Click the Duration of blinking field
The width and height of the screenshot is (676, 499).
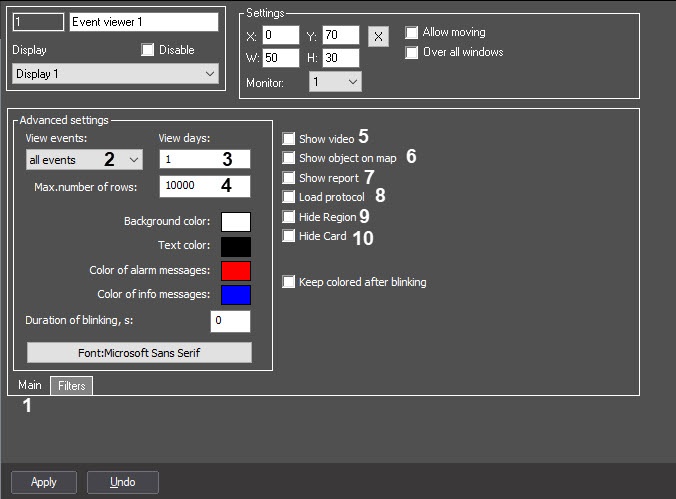pyautogui.click(x=230, y=321)
